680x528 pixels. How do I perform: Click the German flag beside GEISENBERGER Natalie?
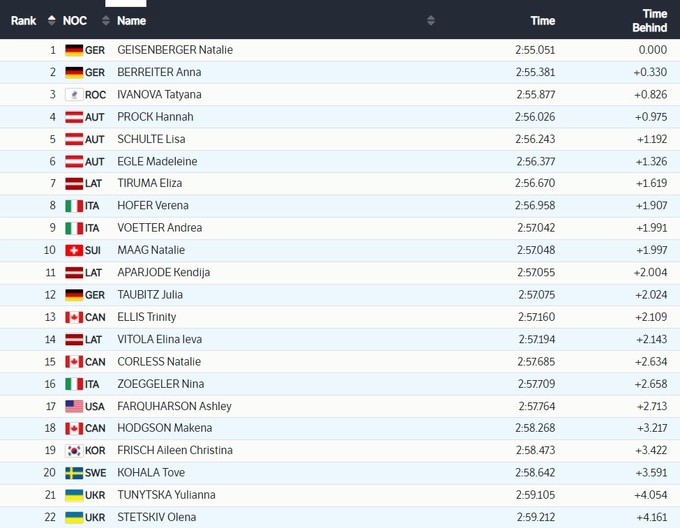coord(74,50)
